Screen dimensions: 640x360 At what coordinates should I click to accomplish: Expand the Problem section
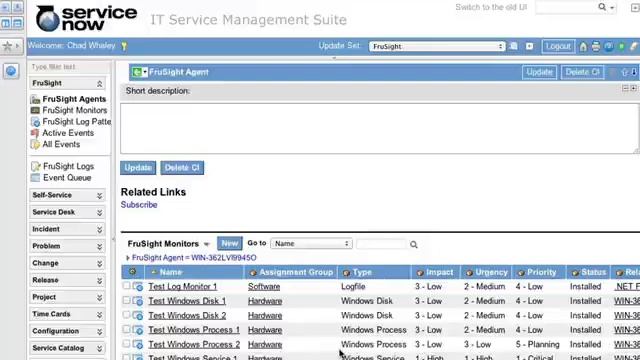pyautogui.click(x=99, y=247)
